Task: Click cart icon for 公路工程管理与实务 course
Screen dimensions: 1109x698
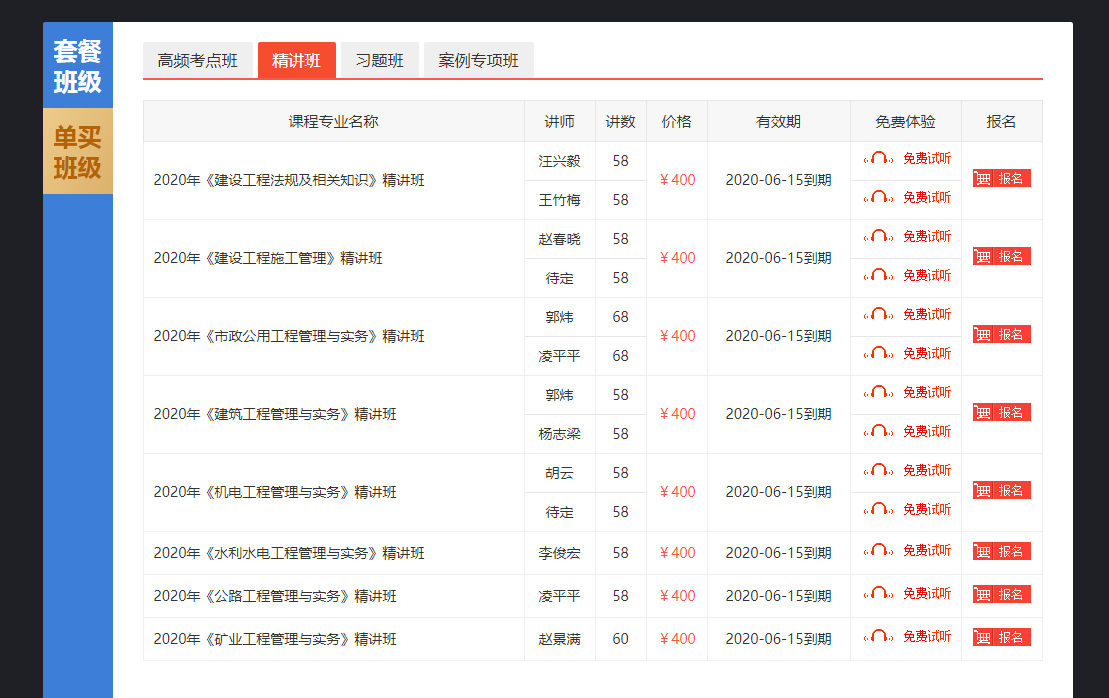Action: point(982,594)
